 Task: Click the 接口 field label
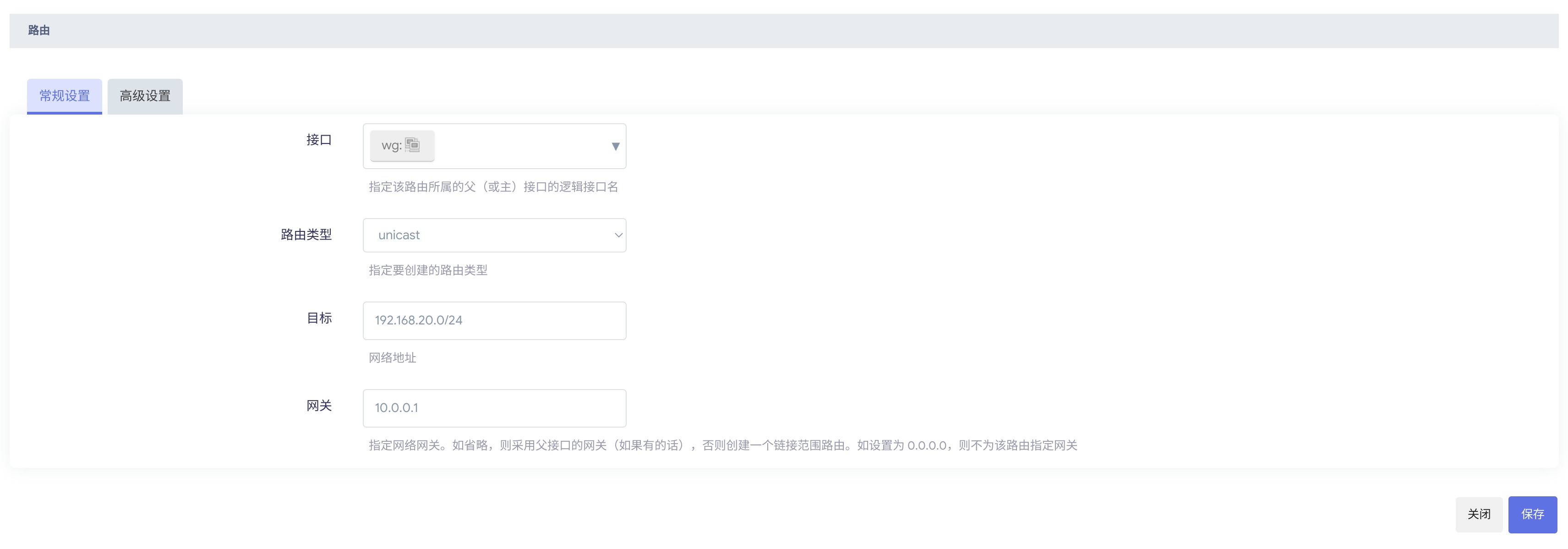point(318,140)
